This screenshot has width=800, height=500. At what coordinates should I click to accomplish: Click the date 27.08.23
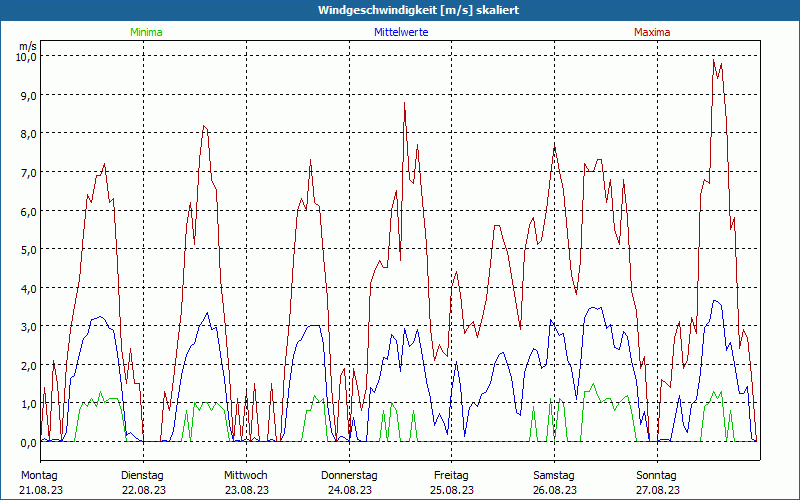coord(658,490)
